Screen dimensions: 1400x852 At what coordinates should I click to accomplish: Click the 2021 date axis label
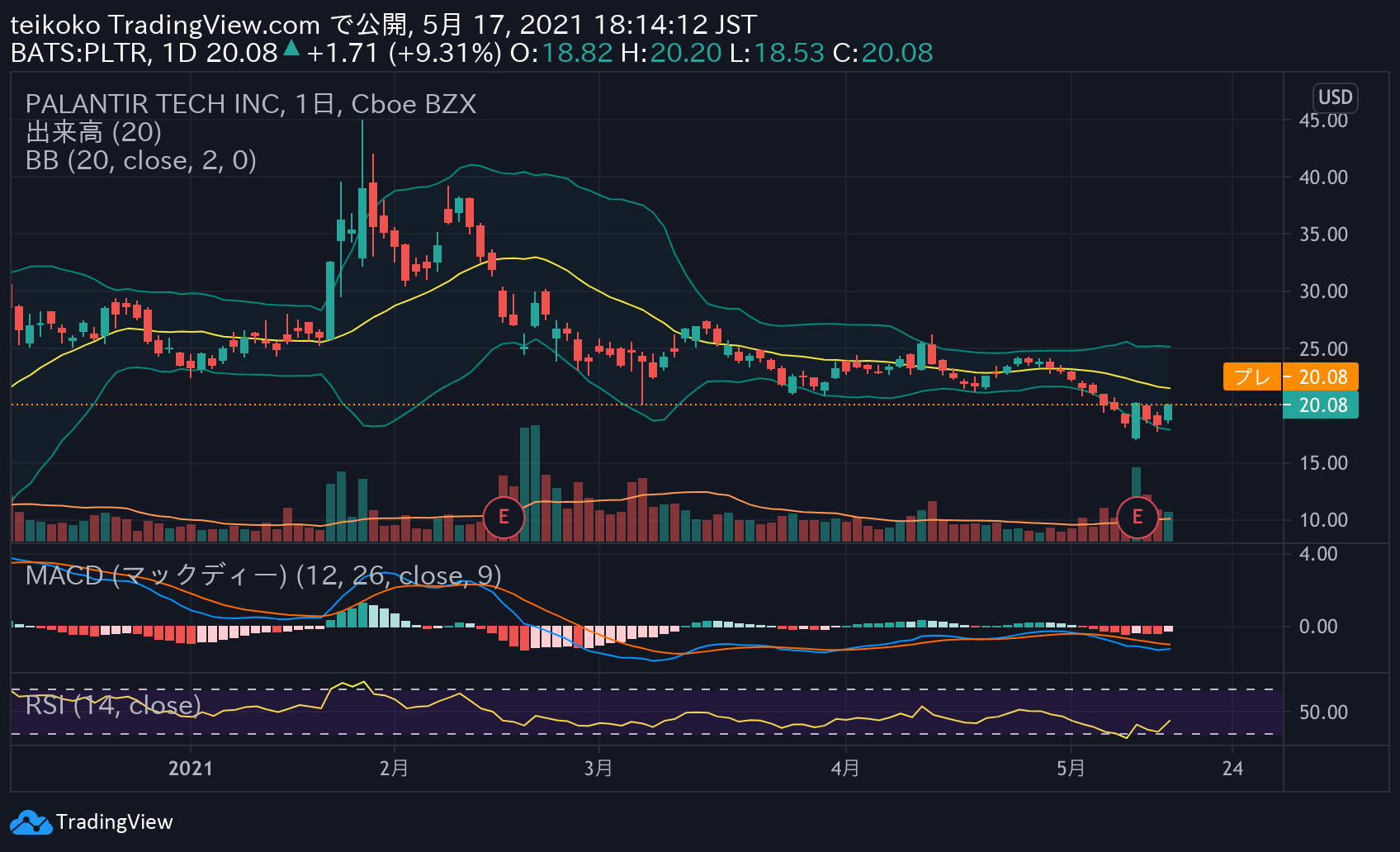[191, 769]
